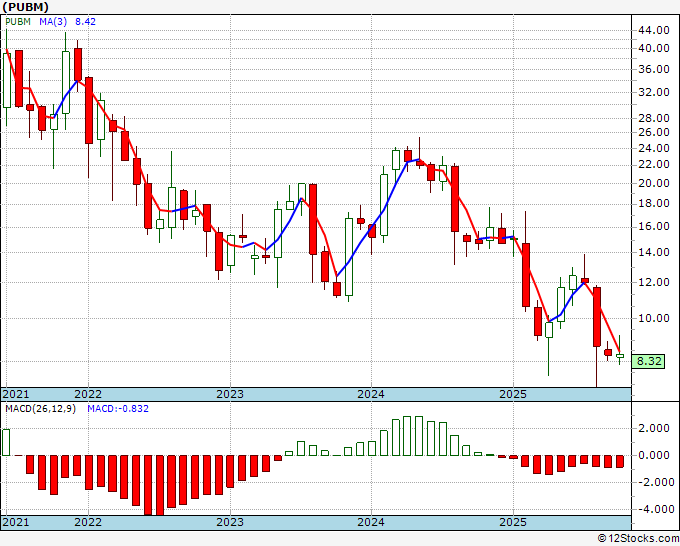This screenshot has height=546, width=680.
Task: Click the MA(3) indicator label
Action: [x=53, y=22]
